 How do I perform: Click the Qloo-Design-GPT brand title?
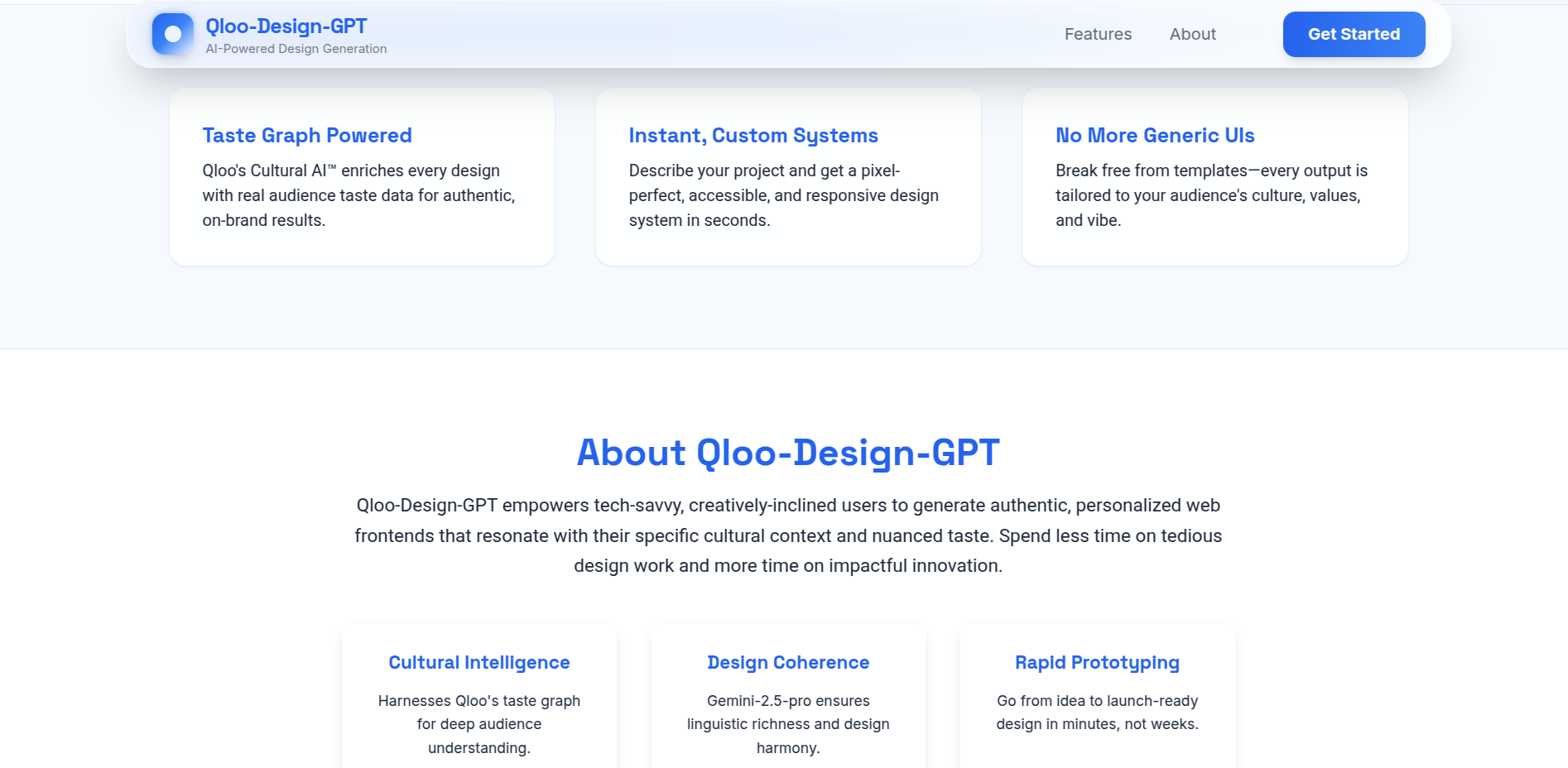(x=286, y=26)
